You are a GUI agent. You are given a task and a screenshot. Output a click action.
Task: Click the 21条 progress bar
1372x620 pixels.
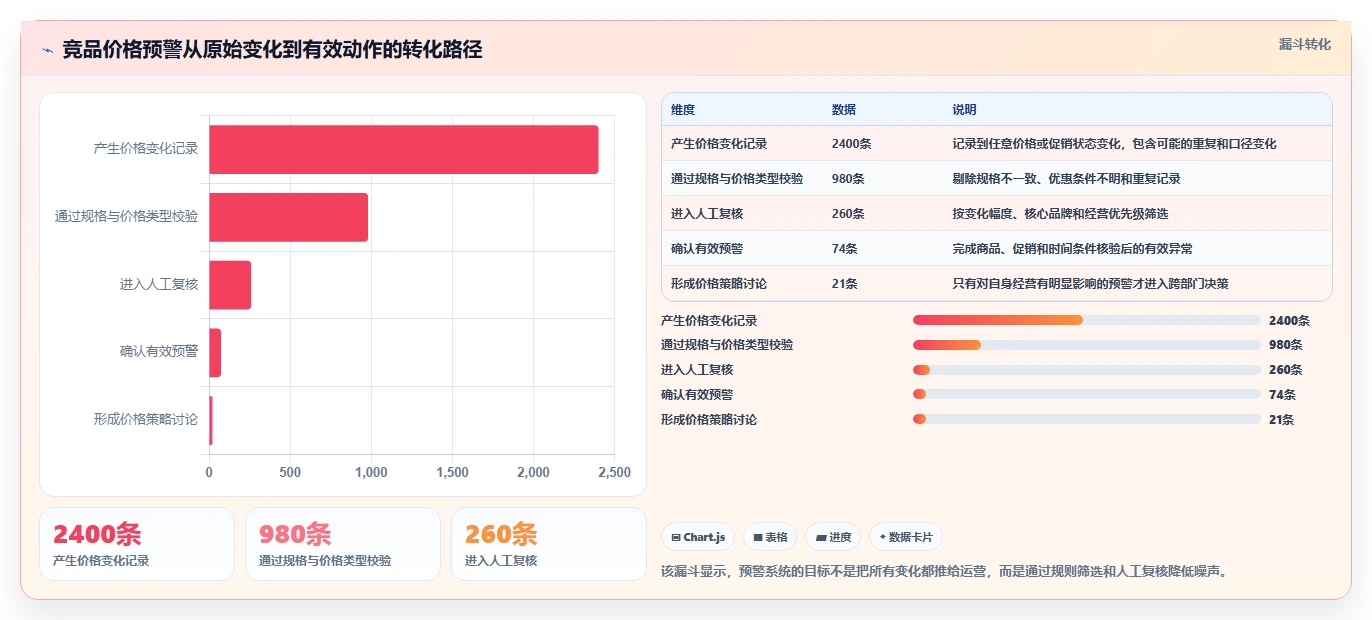click(1086, 420)
